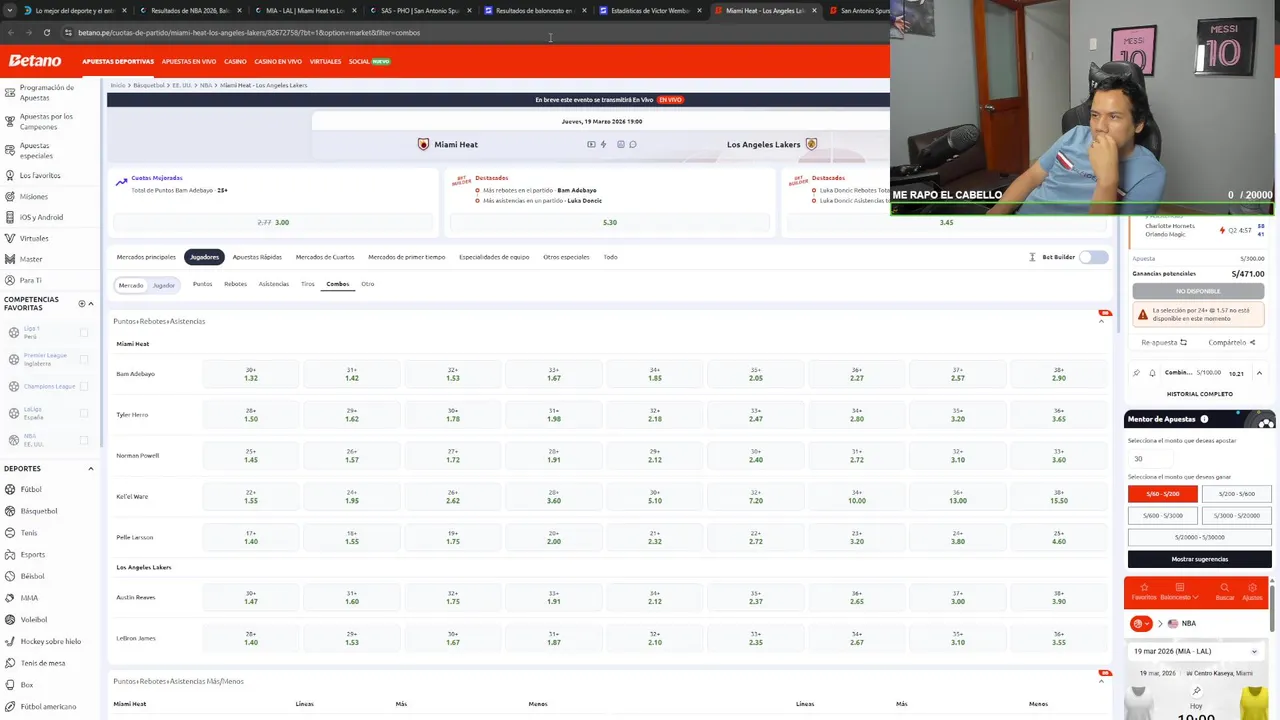Reload the browser page
This screenshot has width=1280, height=720.
(46, 32)
